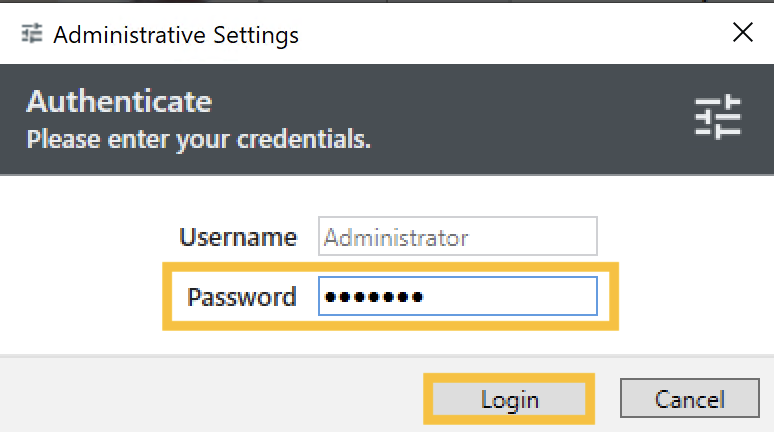
Task: Click the Username label
Action: tap(238, 237)
